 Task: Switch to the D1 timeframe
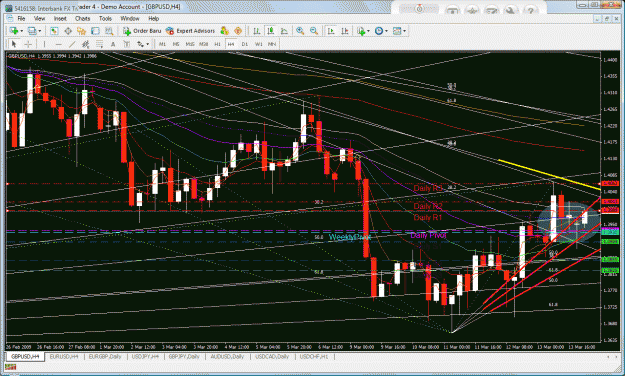point(245,44)
